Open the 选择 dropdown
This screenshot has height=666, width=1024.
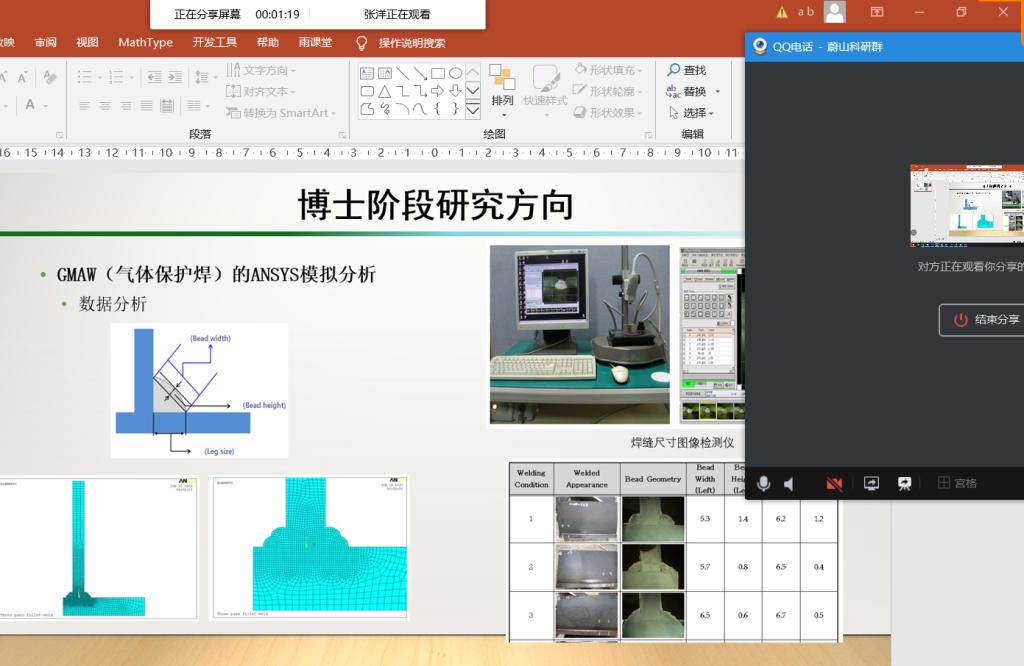tap(691, 113)
